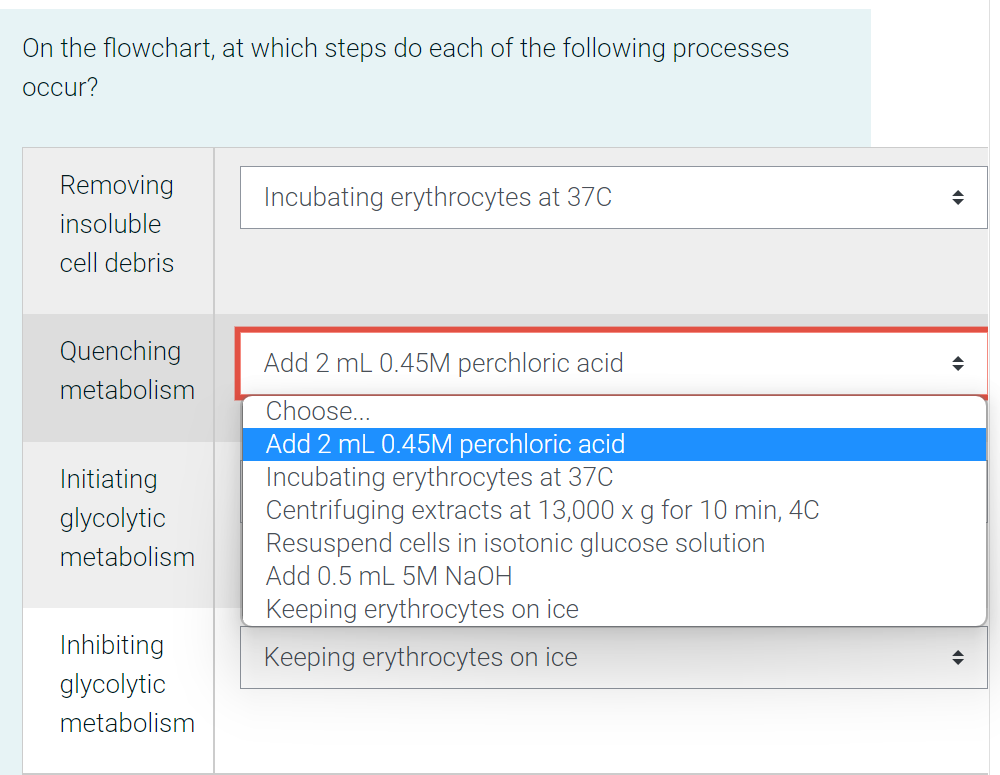Image resolution: width=1000 pixels, height=775 pixels.
Task: Click the "Removing insoluble cell debris" label
Action: (117, 224)
